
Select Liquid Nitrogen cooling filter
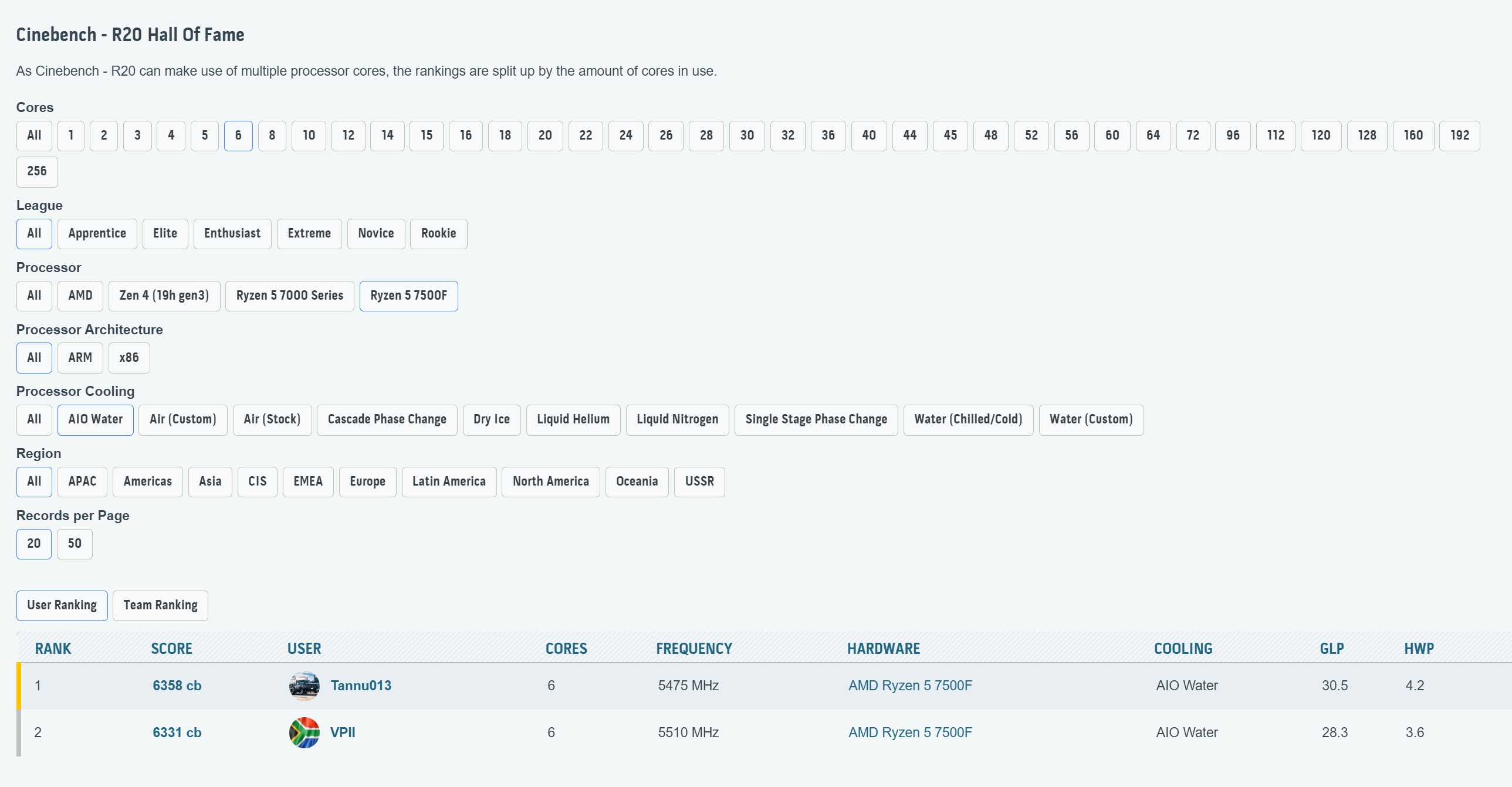coord(677,420)
